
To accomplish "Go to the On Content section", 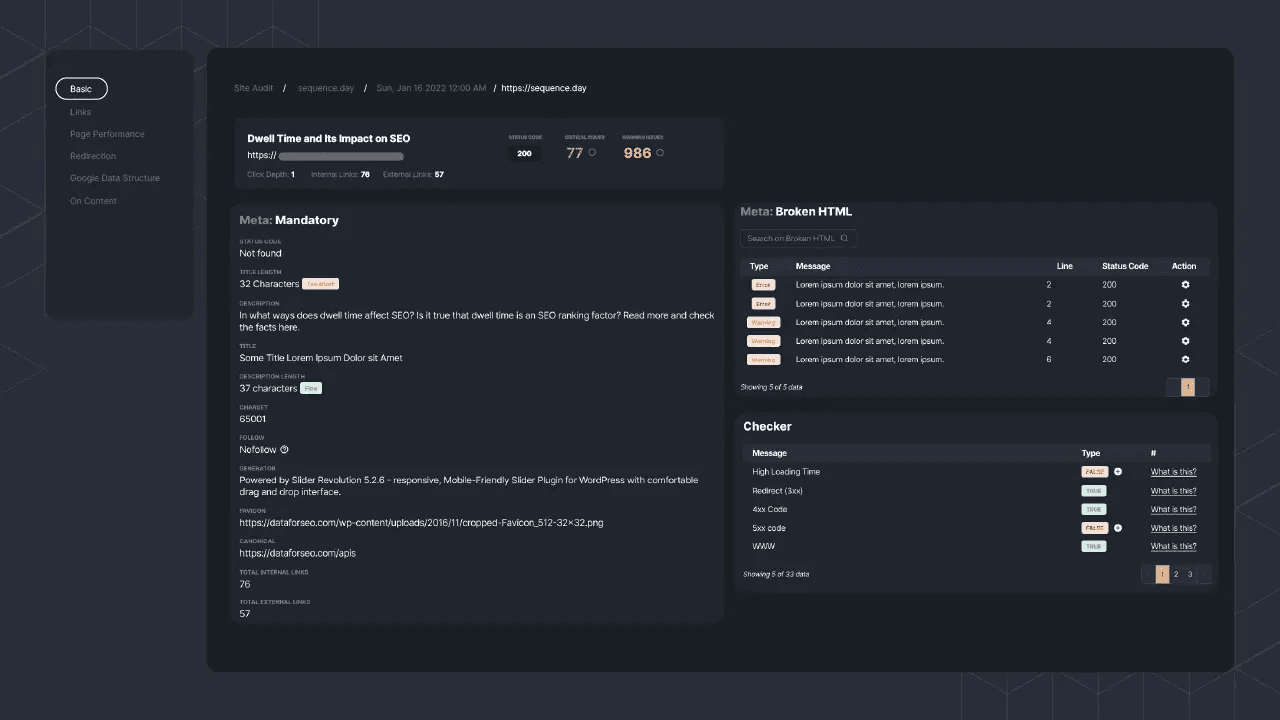I will tap(93, 201).
